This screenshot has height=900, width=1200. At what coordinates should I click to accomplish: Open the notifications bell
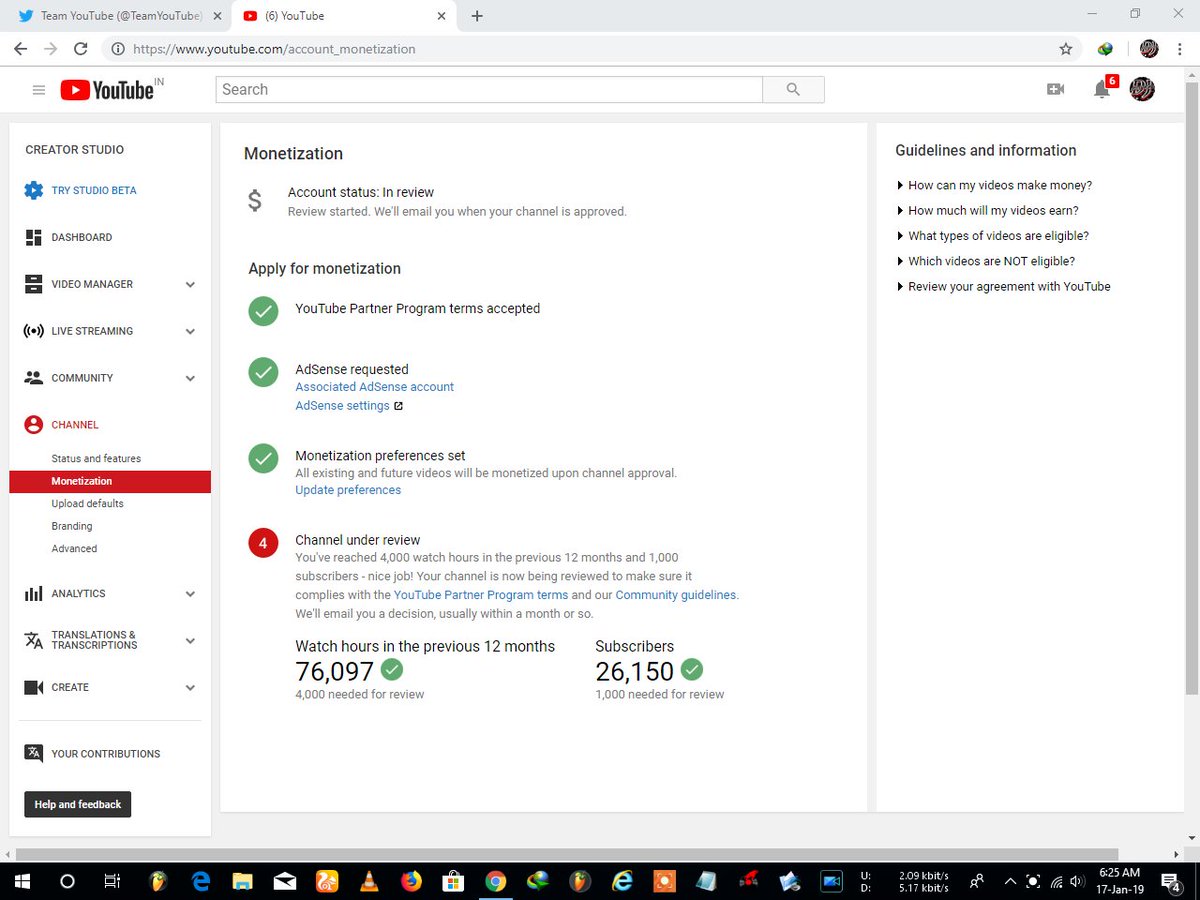pos(1102,89)
